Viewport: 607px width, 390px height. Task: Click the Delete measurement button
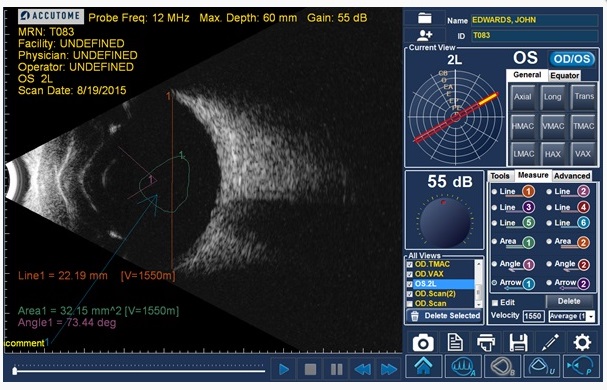tap(569, 301)
